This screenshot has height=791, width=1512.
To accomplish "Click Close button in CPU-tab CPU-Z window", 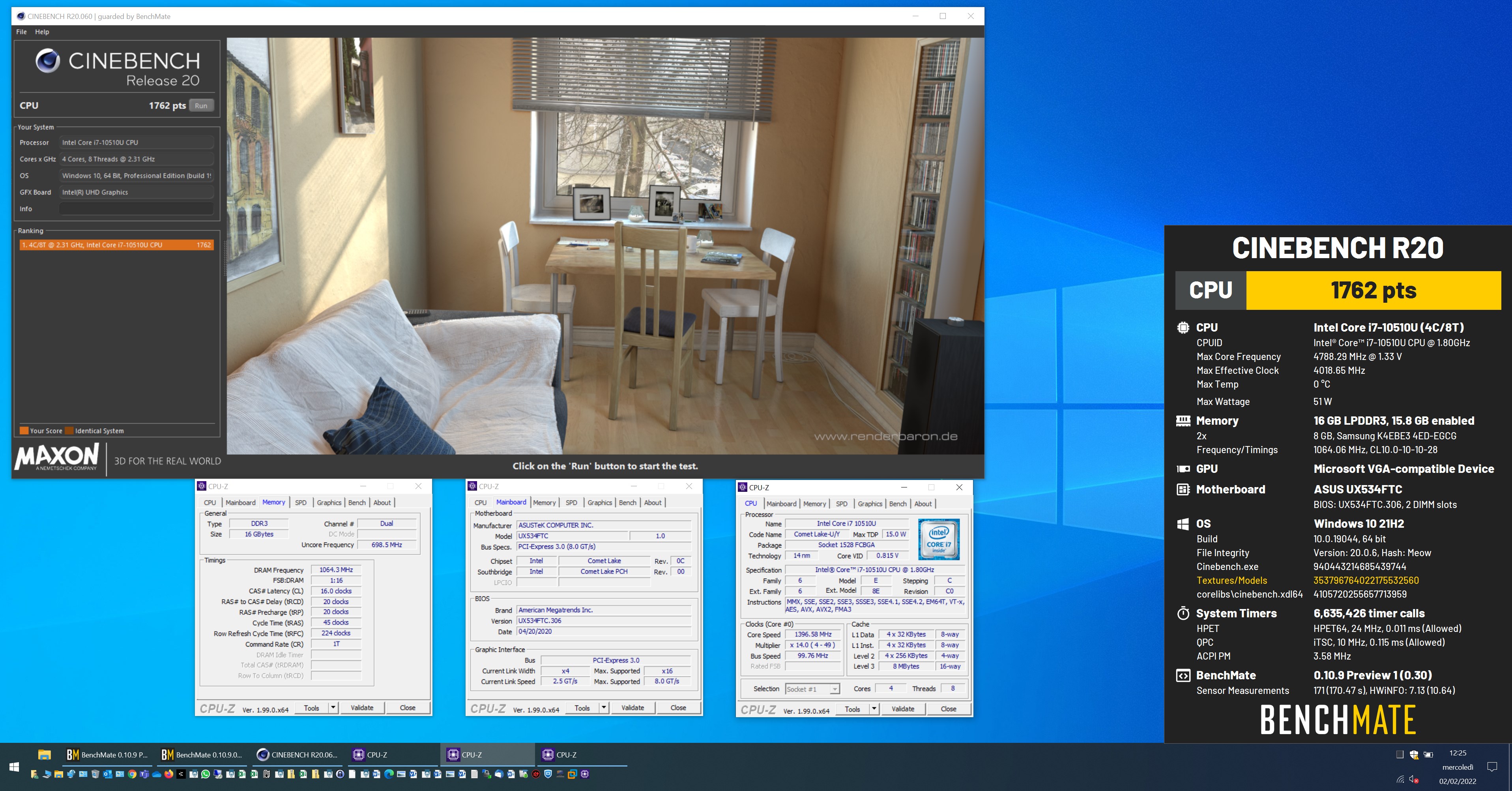I will point(949,709).
